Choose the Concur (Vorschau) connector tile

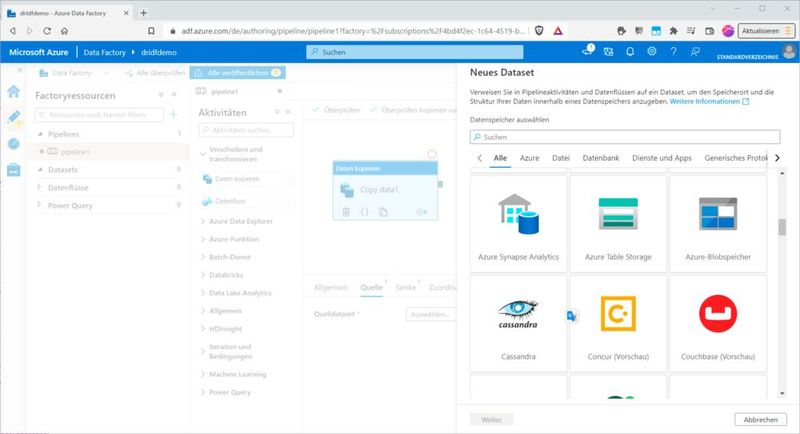click(618, 322)
